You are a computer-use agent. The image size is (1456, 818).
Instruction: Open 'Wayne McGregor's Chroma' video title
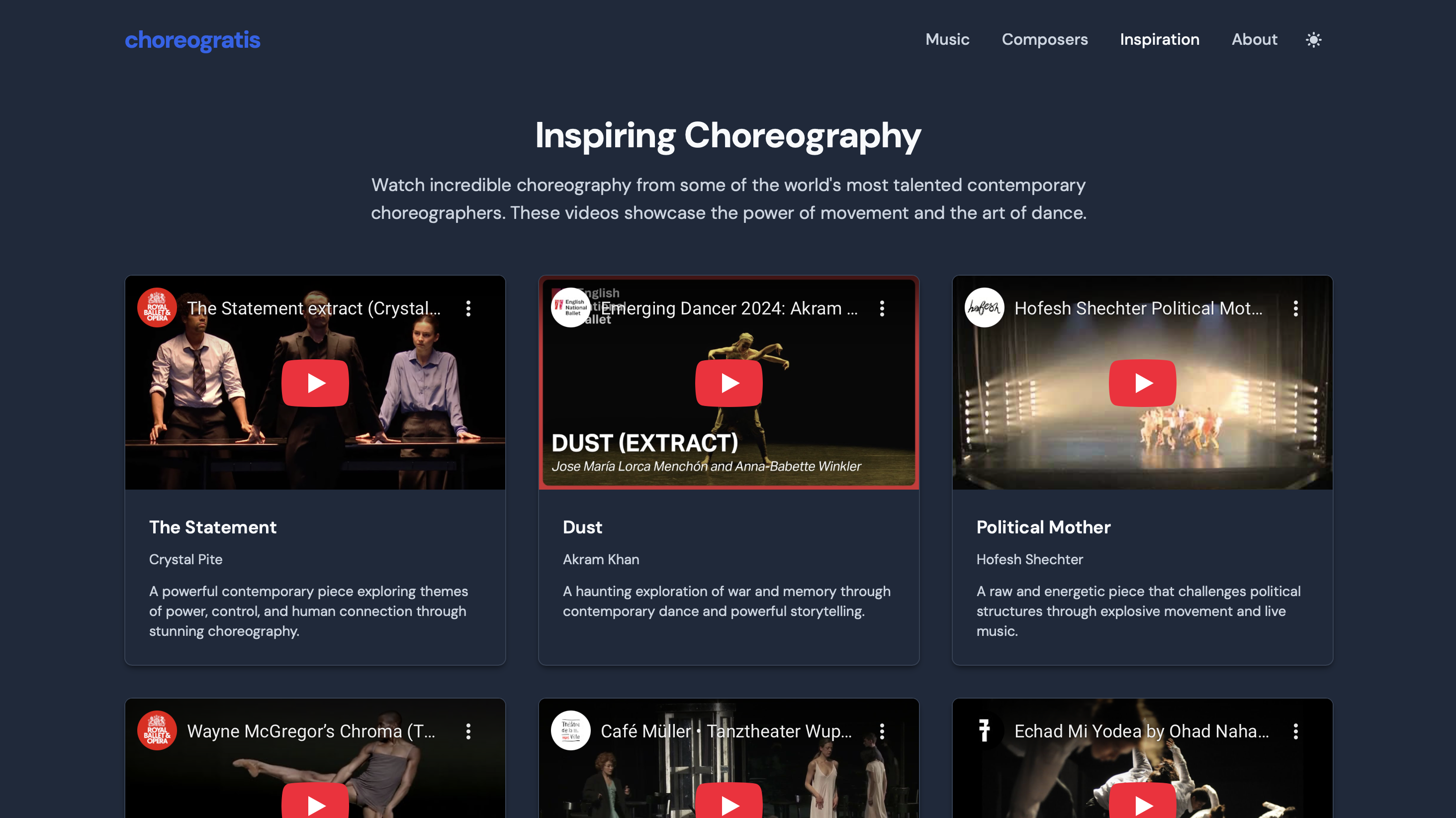(x=311, y=731)
